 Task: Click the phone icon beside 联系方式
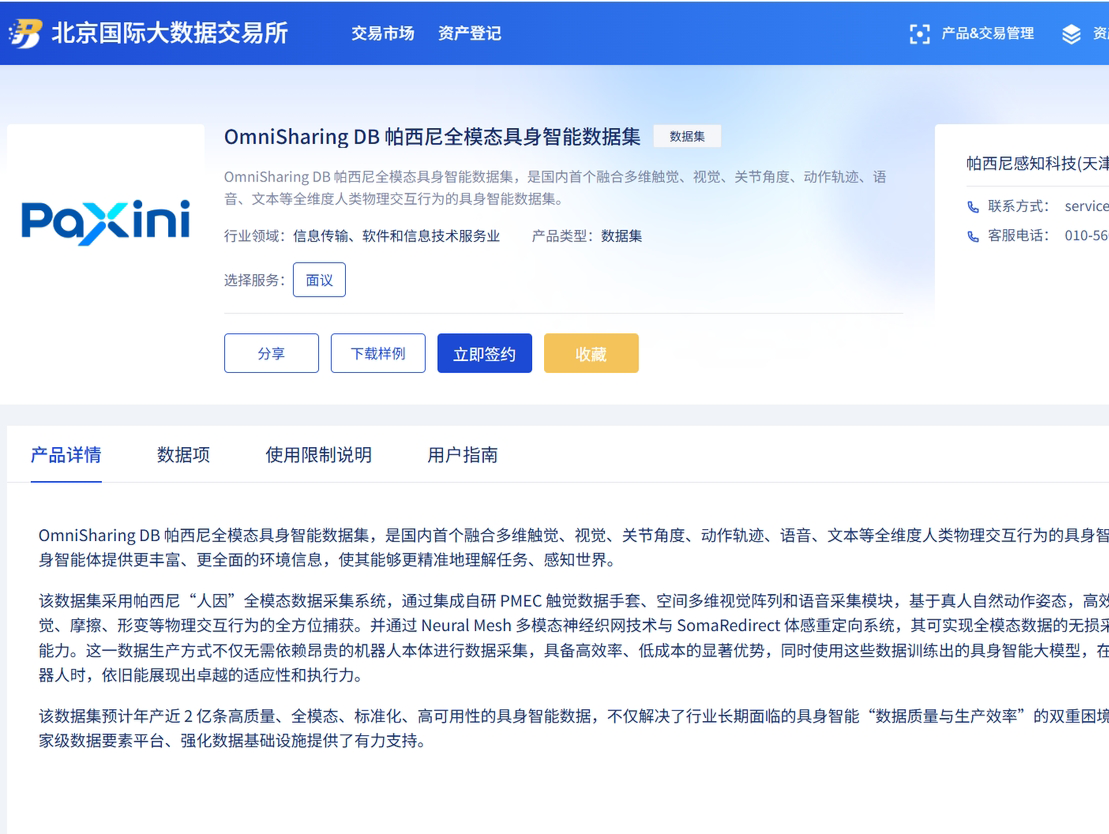973,207
